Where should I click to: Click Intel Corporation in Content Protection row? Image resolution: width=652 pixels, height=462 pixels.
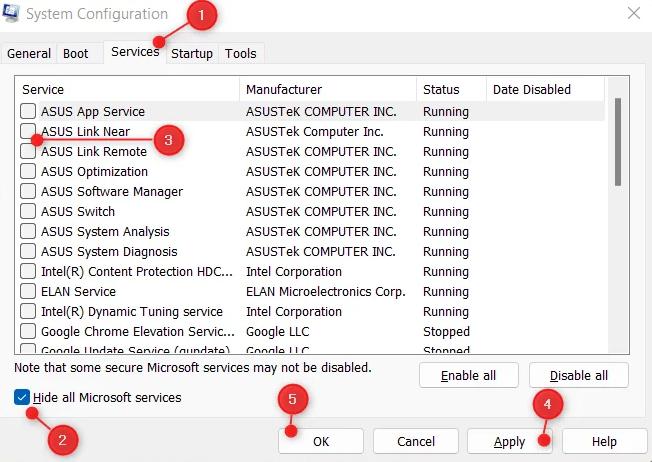point(294,272)
